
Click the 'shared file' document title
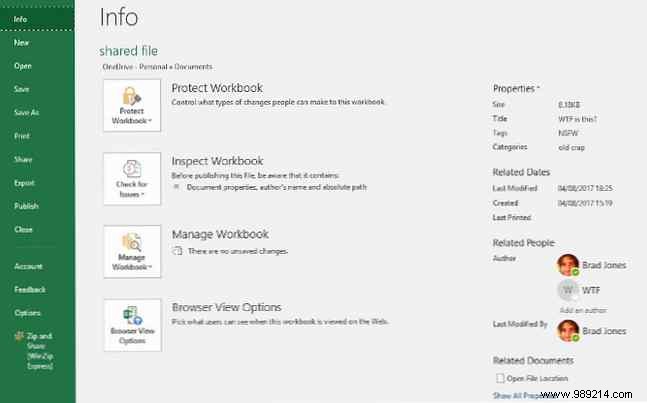click(x=128, y=51)
